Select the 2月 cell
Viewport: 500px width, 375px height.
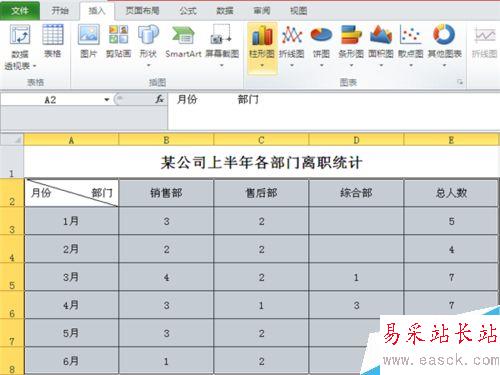click(x=71, y=249)
